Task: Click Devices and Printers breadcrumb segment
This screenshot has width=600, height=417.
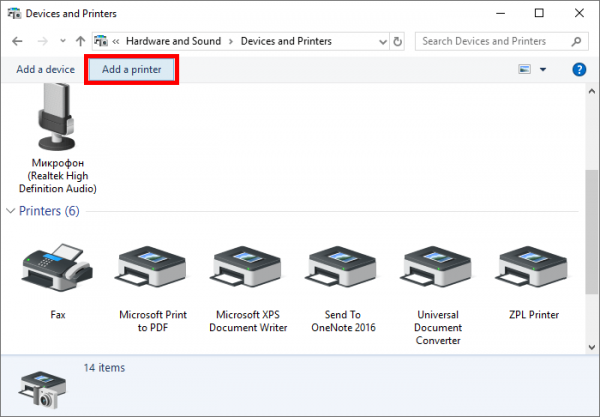Action: [x=286, y=41]
